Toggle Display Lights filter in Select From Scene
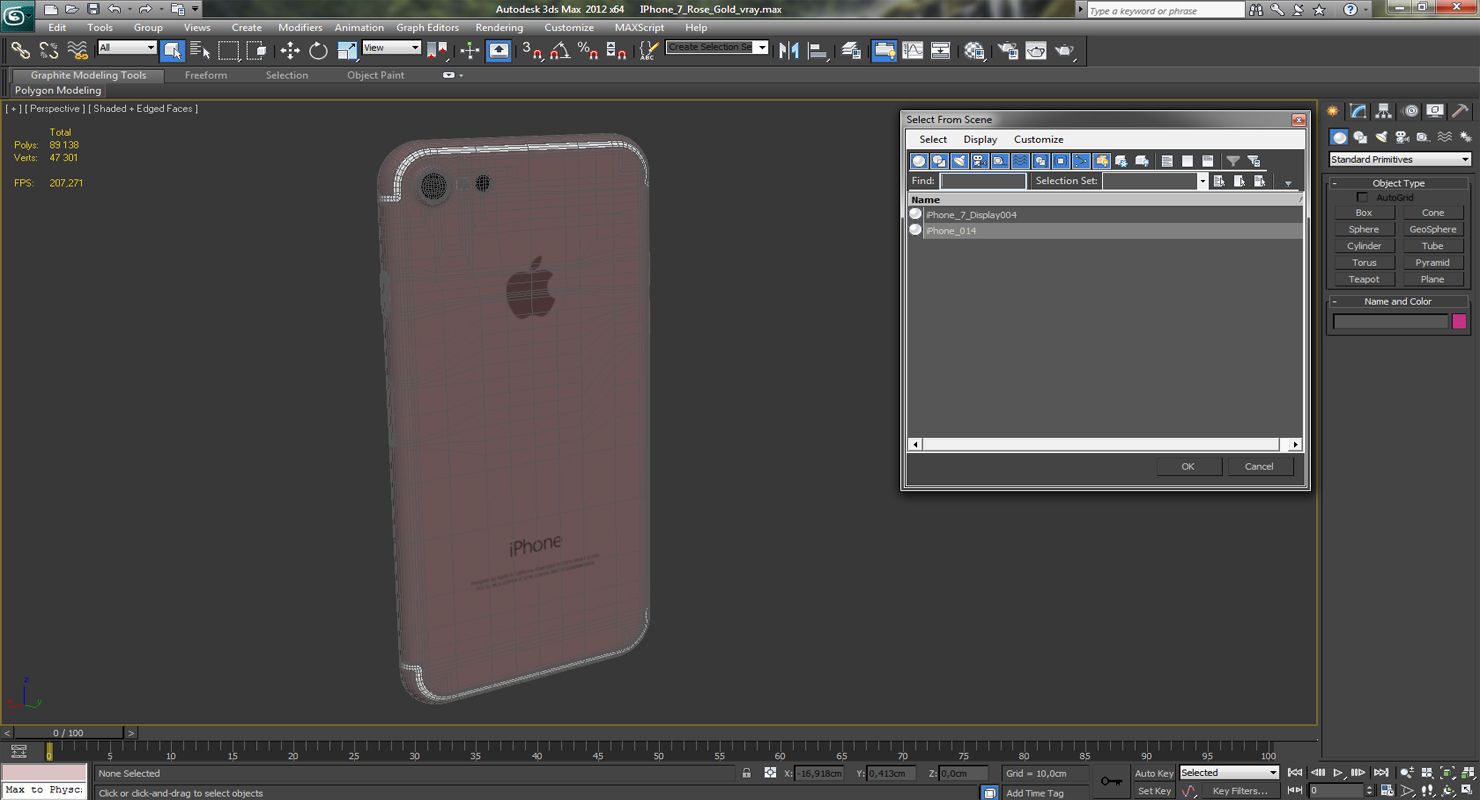The width and height of the screenshot is (1480, 800). pos(959,161)
